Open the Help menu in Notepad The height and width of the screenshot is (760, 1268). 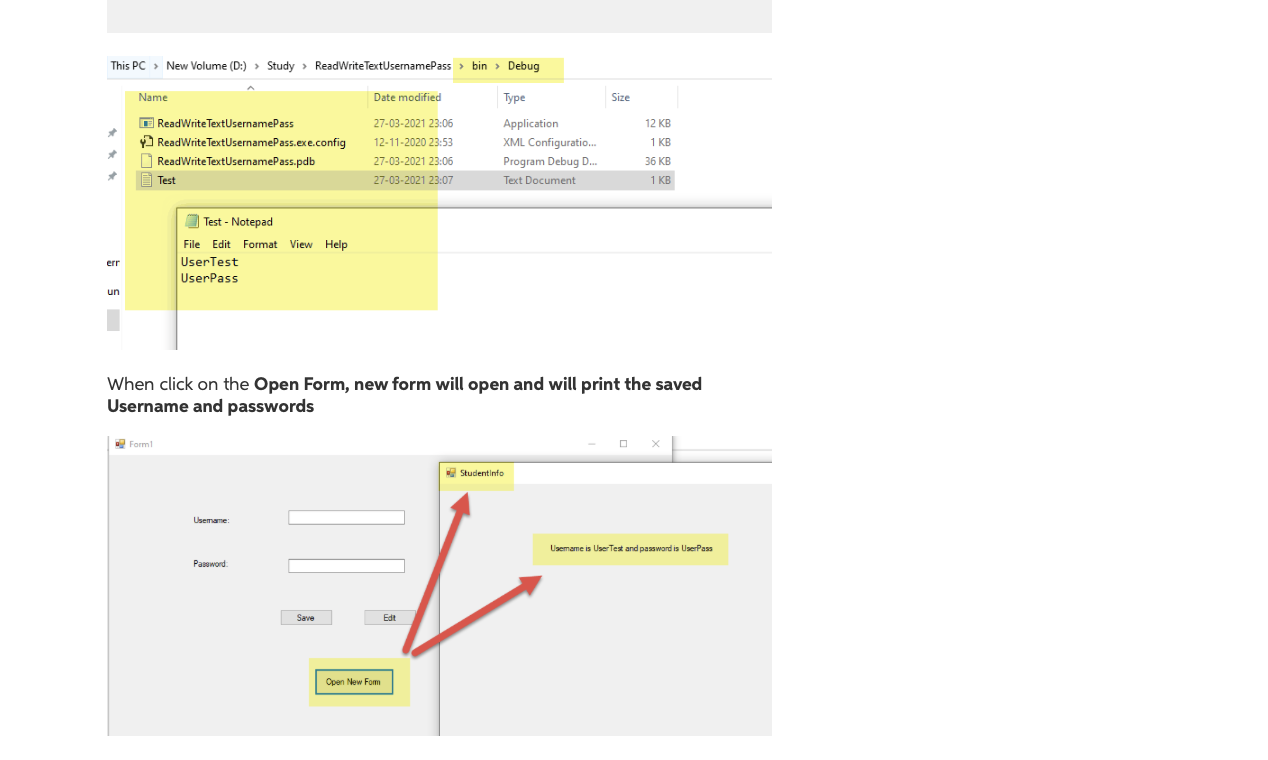click(x=336, y=244)
